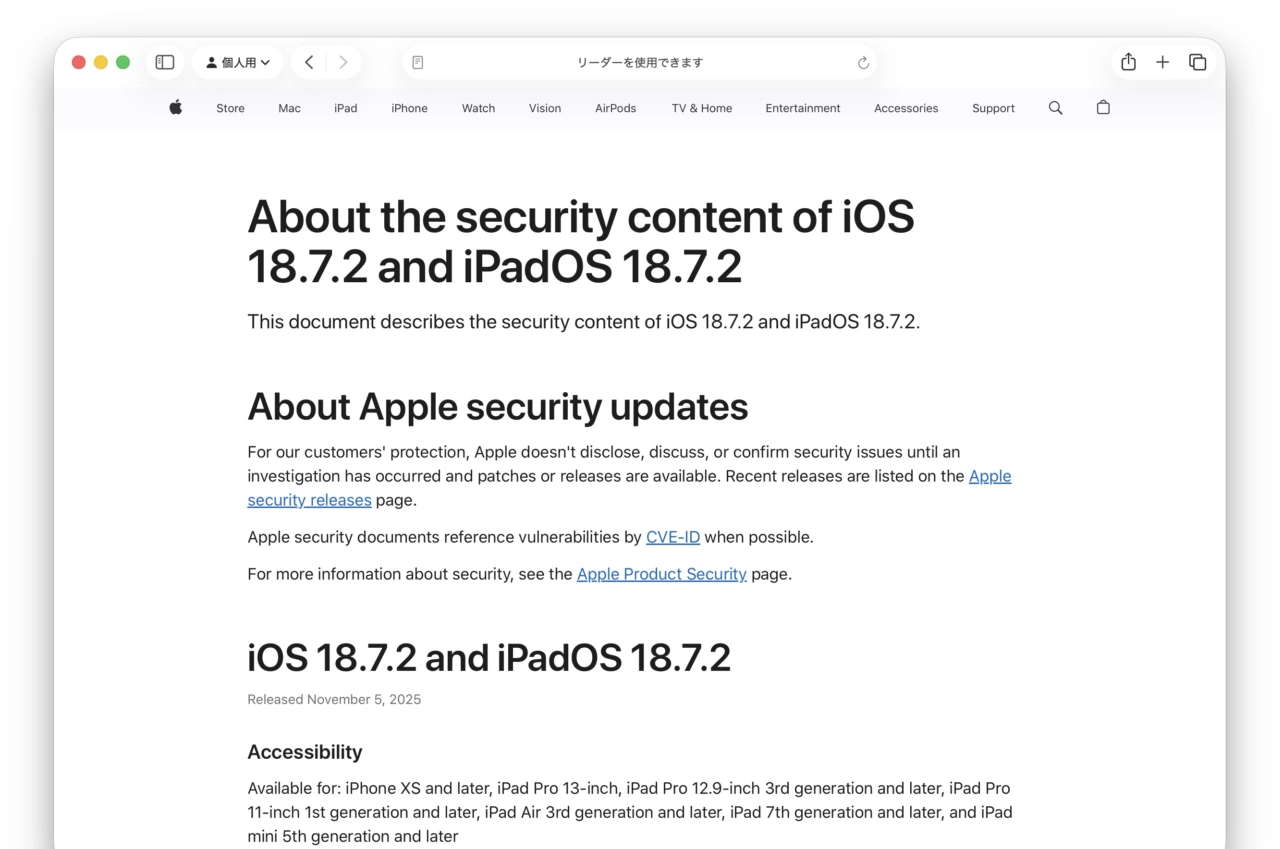Open the Watch category
Viewport: 1280px width, 849px height.
coord(478,107)
